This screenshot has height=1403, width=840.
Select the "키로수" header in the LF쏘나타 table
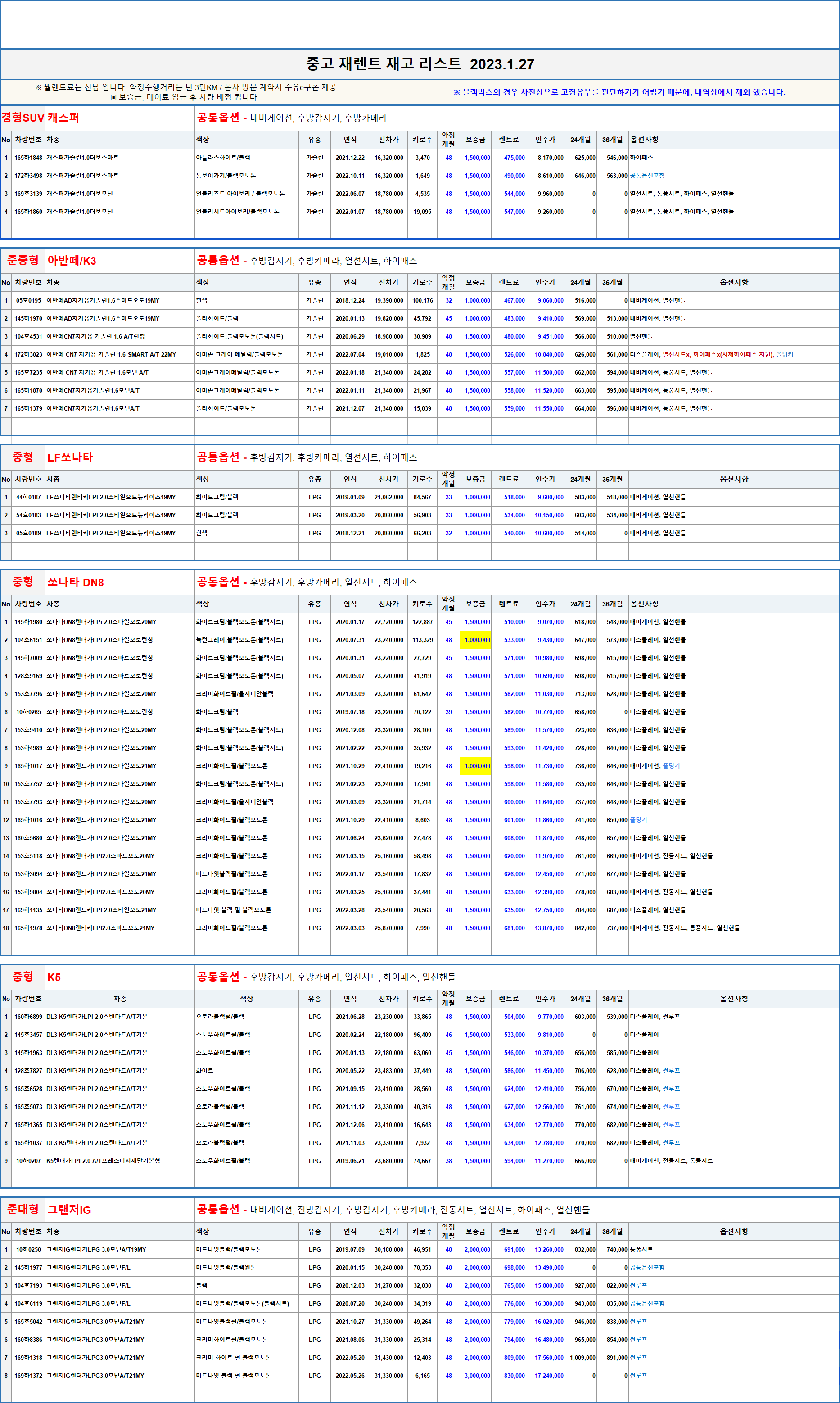pyautogui.click(x=422, y=480)
